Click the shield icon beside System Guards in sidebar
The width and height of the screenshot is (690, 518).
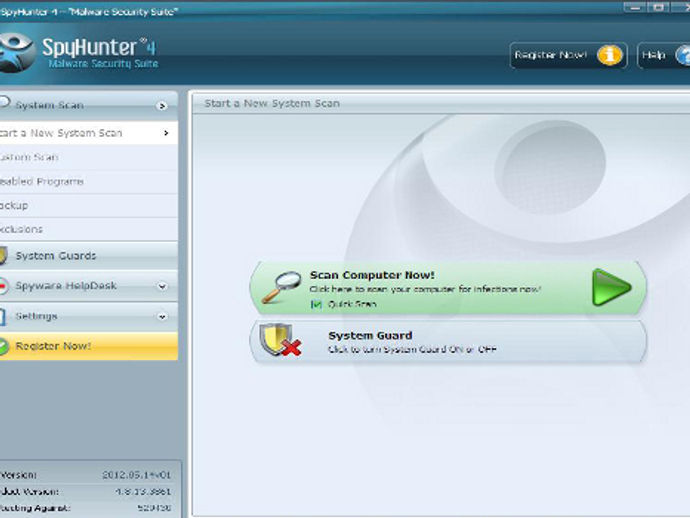click(4, 255)
